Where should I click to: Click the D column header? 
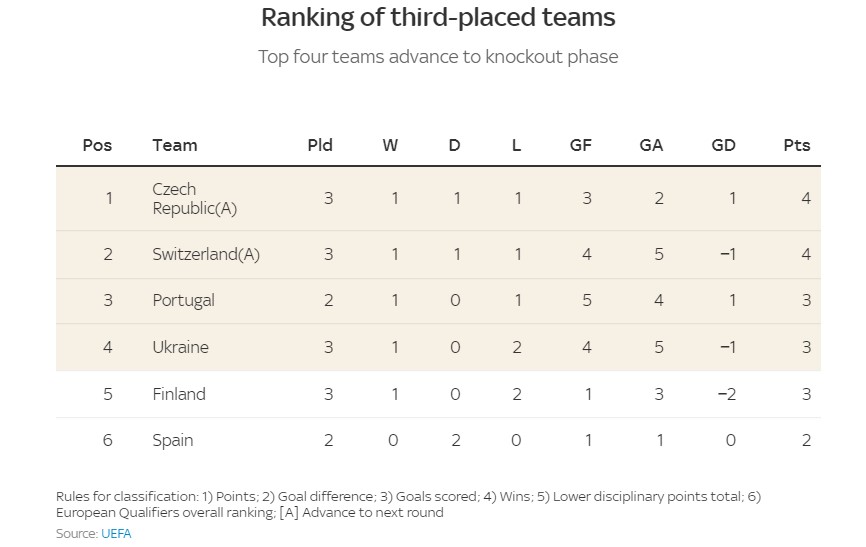pyautogui.click(x=454, y=145)
